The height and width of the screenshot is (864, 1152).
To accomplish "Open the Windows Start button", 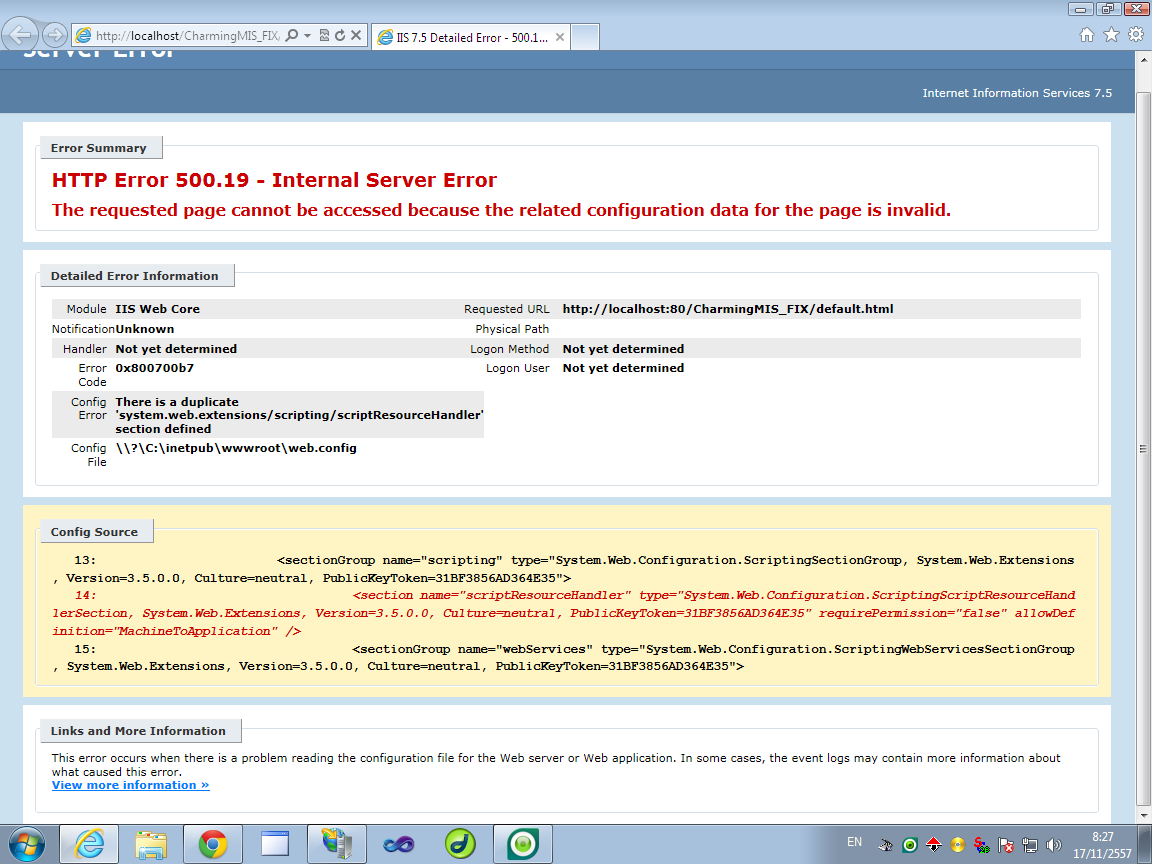I will tap(27, 844).
